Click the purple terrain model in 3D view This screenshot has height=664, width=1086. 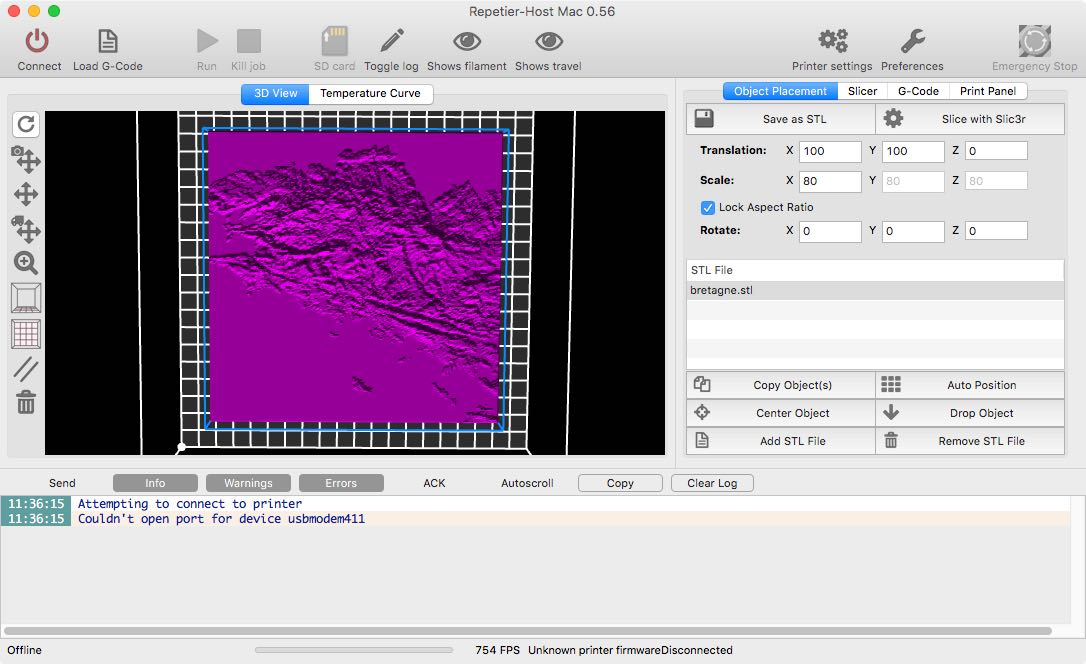coord(355,277)
